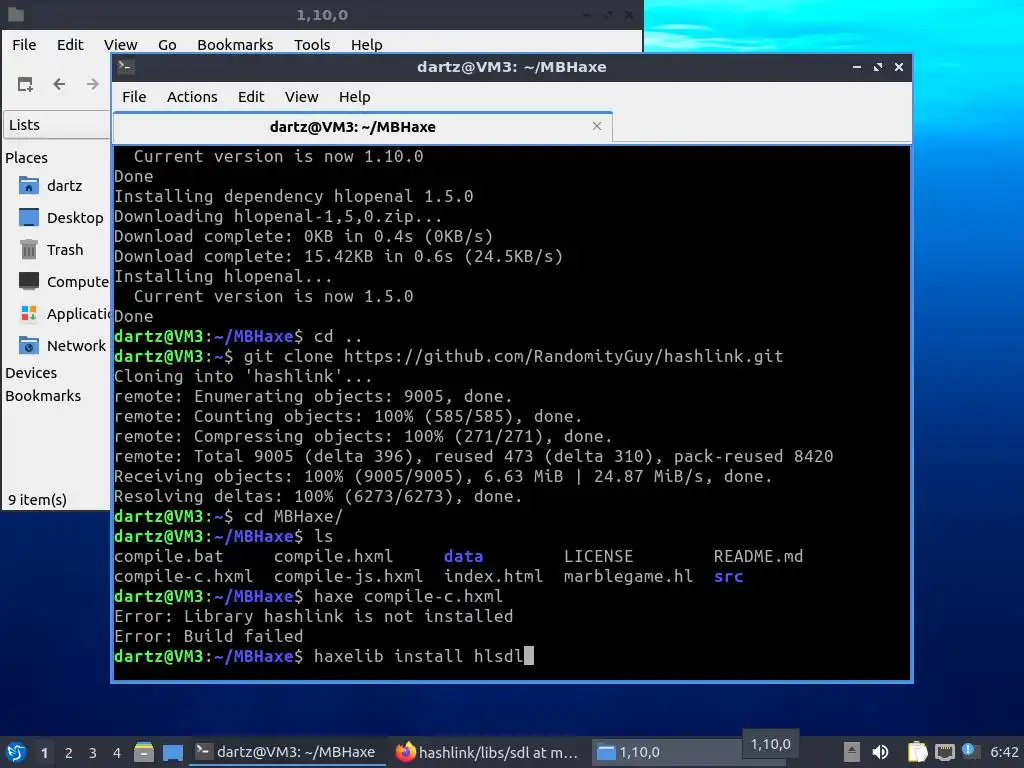Click the github hashlink.git URL in terminal
Image resolution: width=1024 pixels, height=768 pixels.
coord(564,357)
